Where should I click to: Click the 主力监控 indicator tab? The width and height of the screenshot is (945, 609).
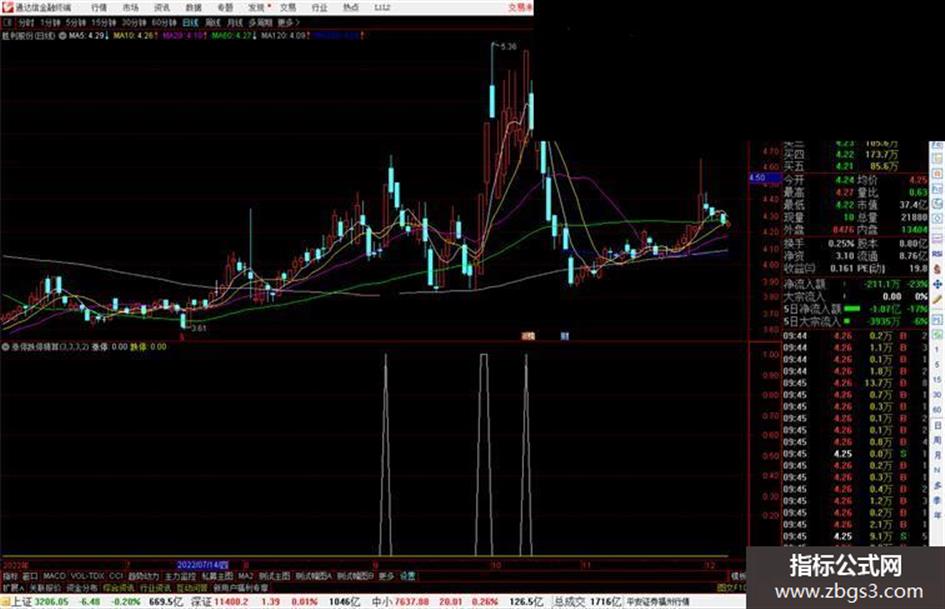[x=181, y=576]
